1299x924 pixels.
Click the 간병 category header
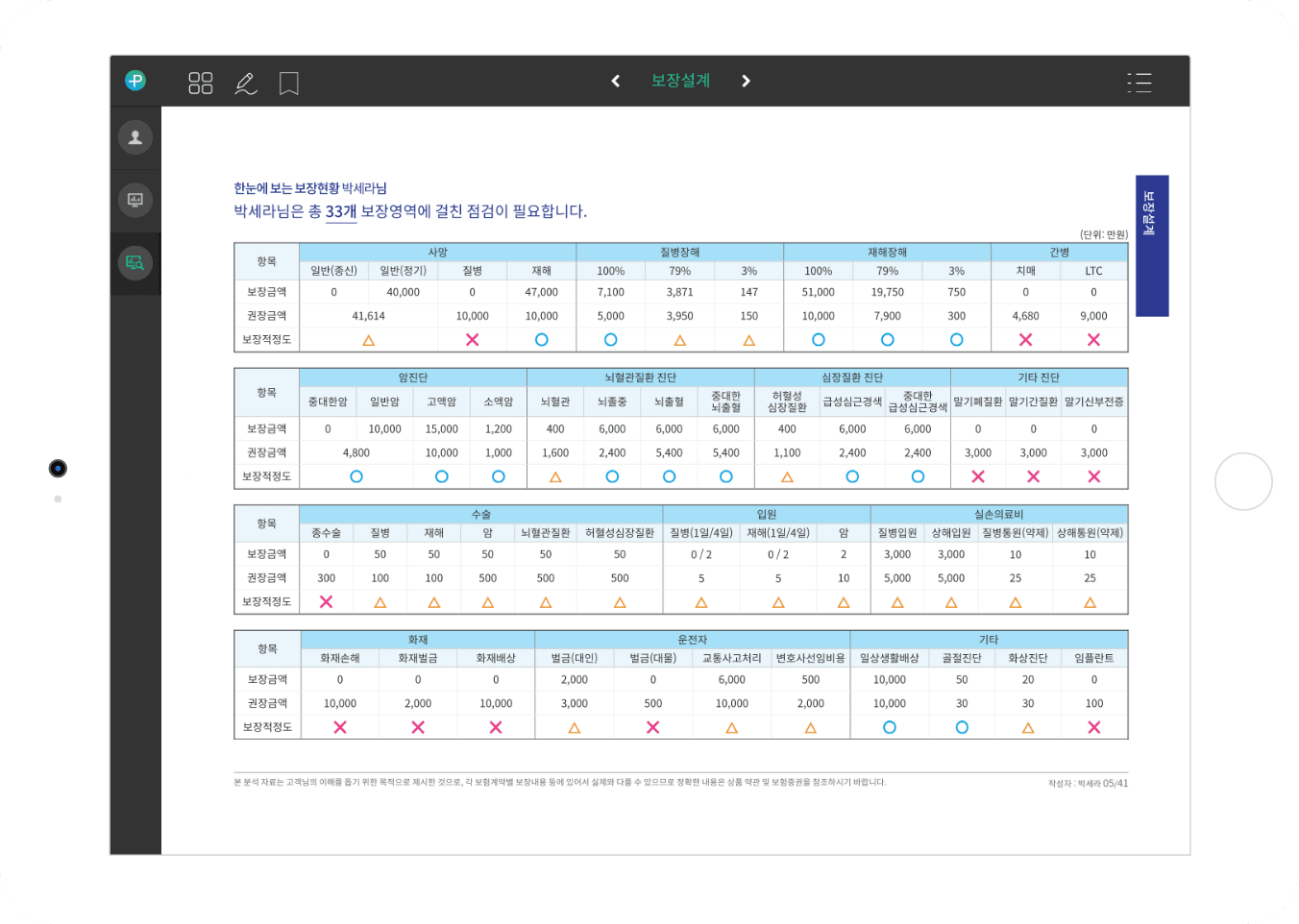click(1059, 253)
